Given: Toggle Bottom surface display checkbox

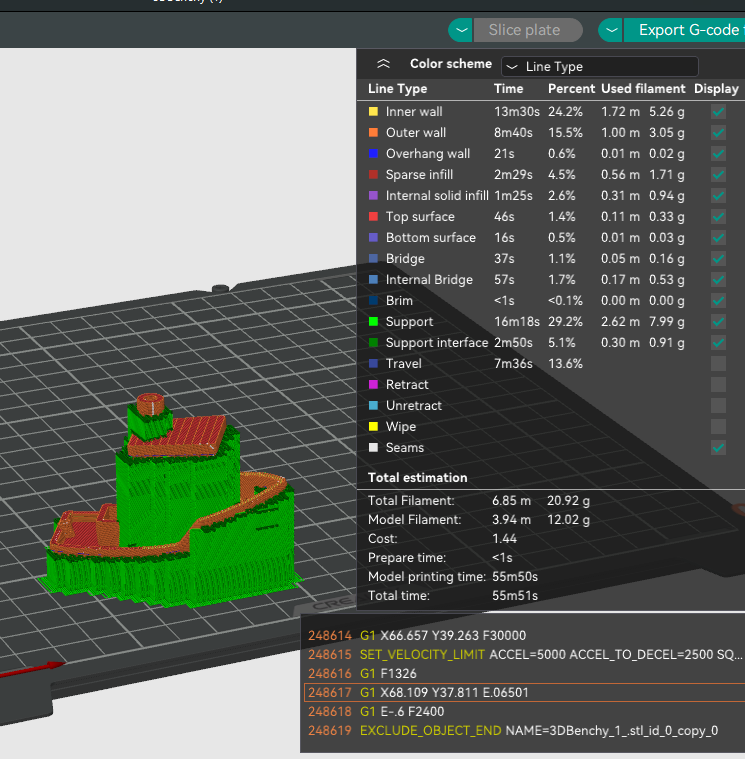Looking at the screenshot, I should 718,238.
